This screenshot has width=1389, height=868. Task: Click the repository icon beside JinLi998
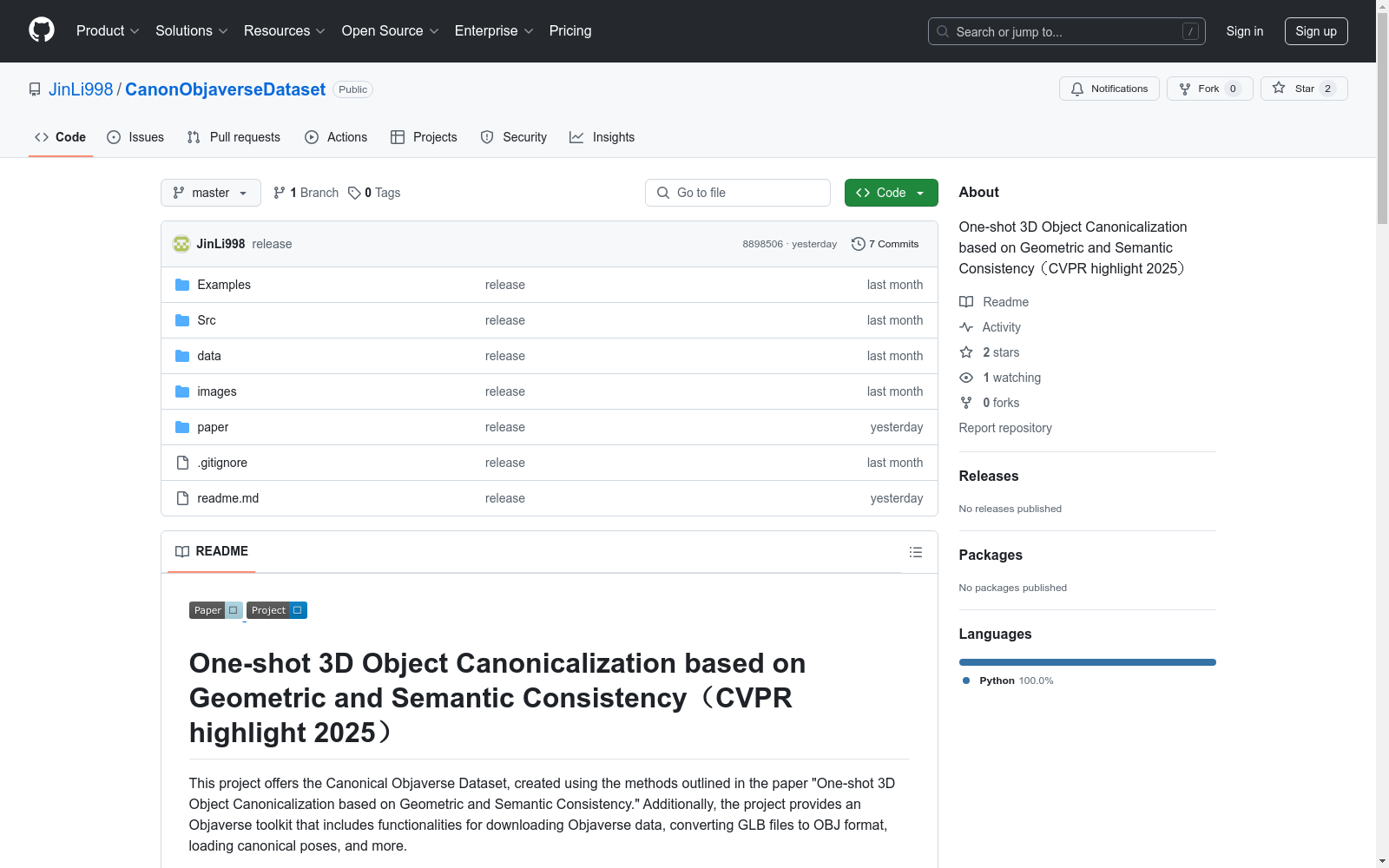(35, 89)
